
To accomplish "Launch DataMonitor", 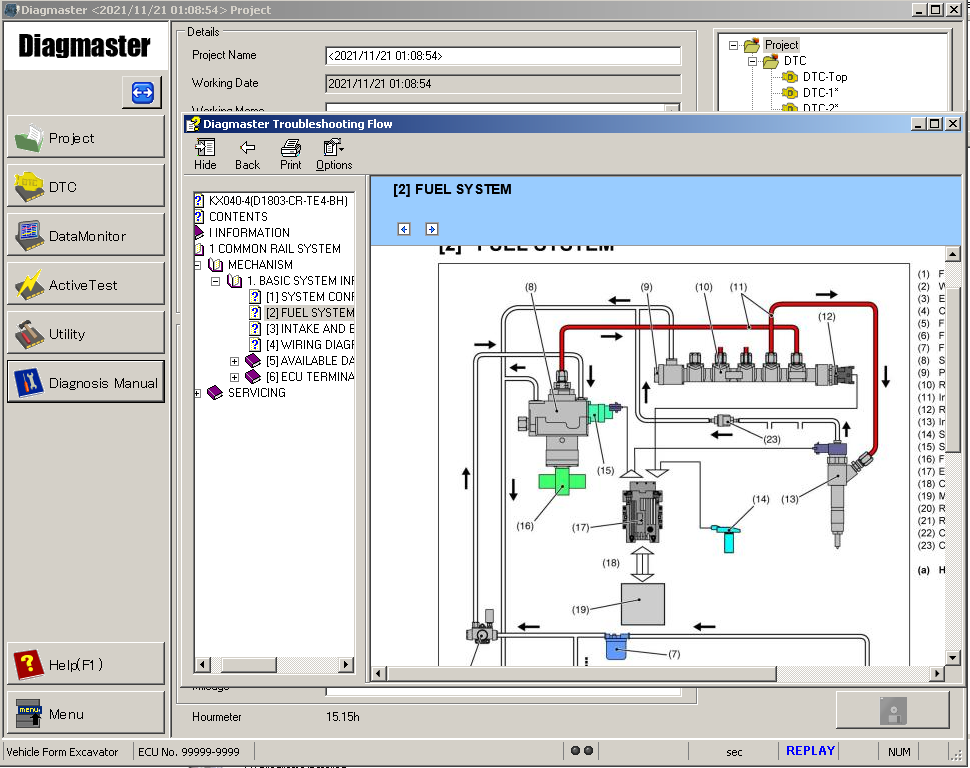I will click(85, 234).
